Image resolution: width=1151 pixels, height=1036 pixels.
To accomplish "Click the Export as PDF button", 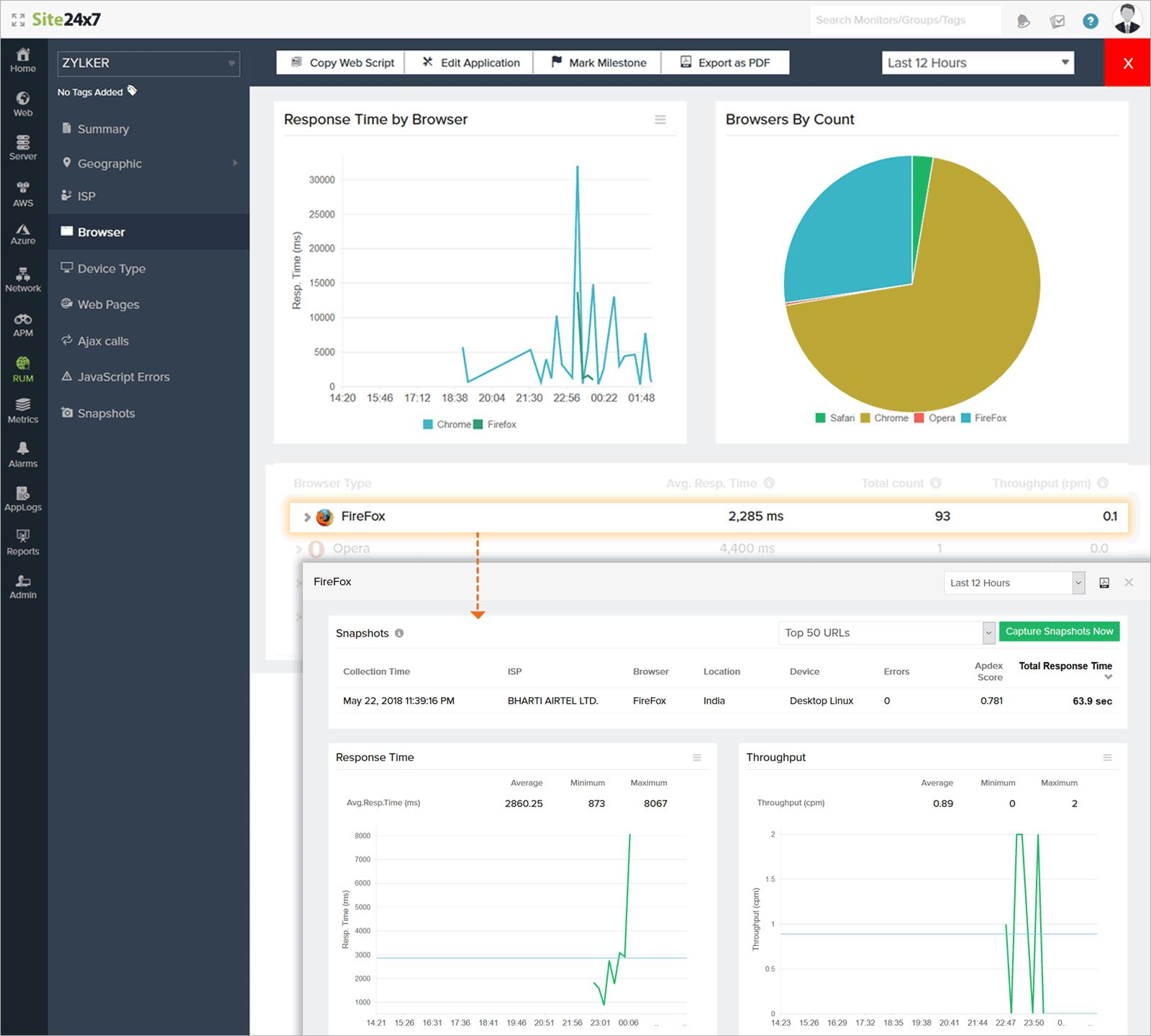I will [x=725, y=63].
